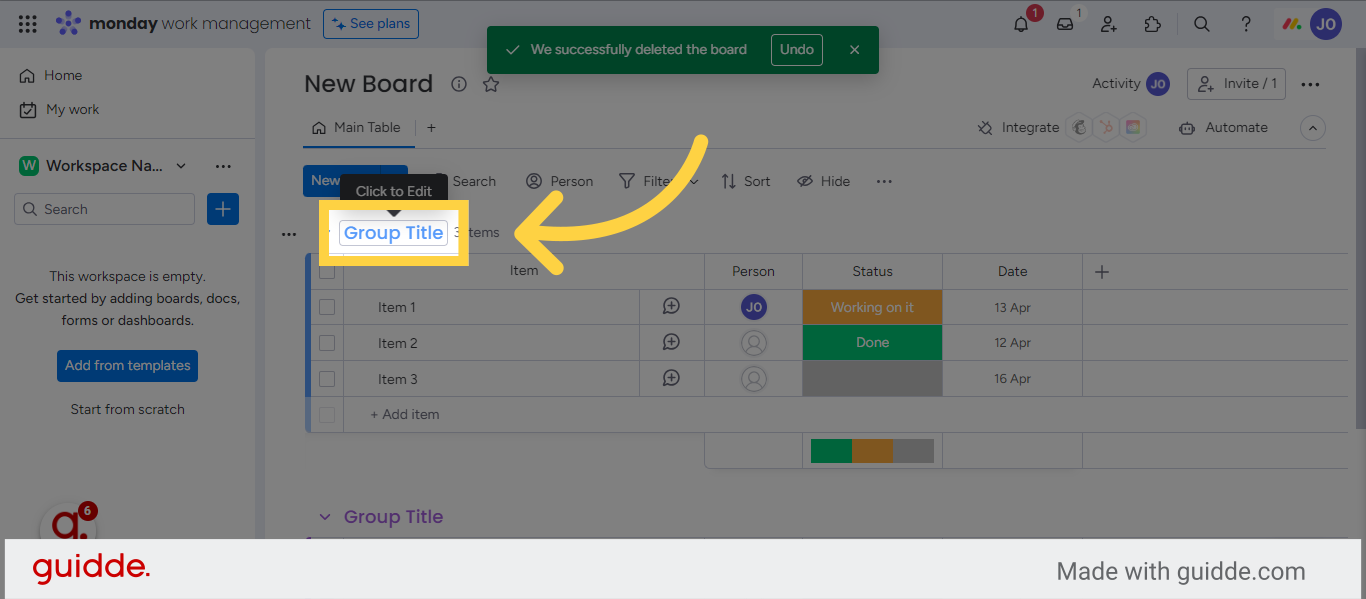The height and width of the screenshot is (599, 1366).
Task: Click Undo in the toast
Action: pos(797,50)
